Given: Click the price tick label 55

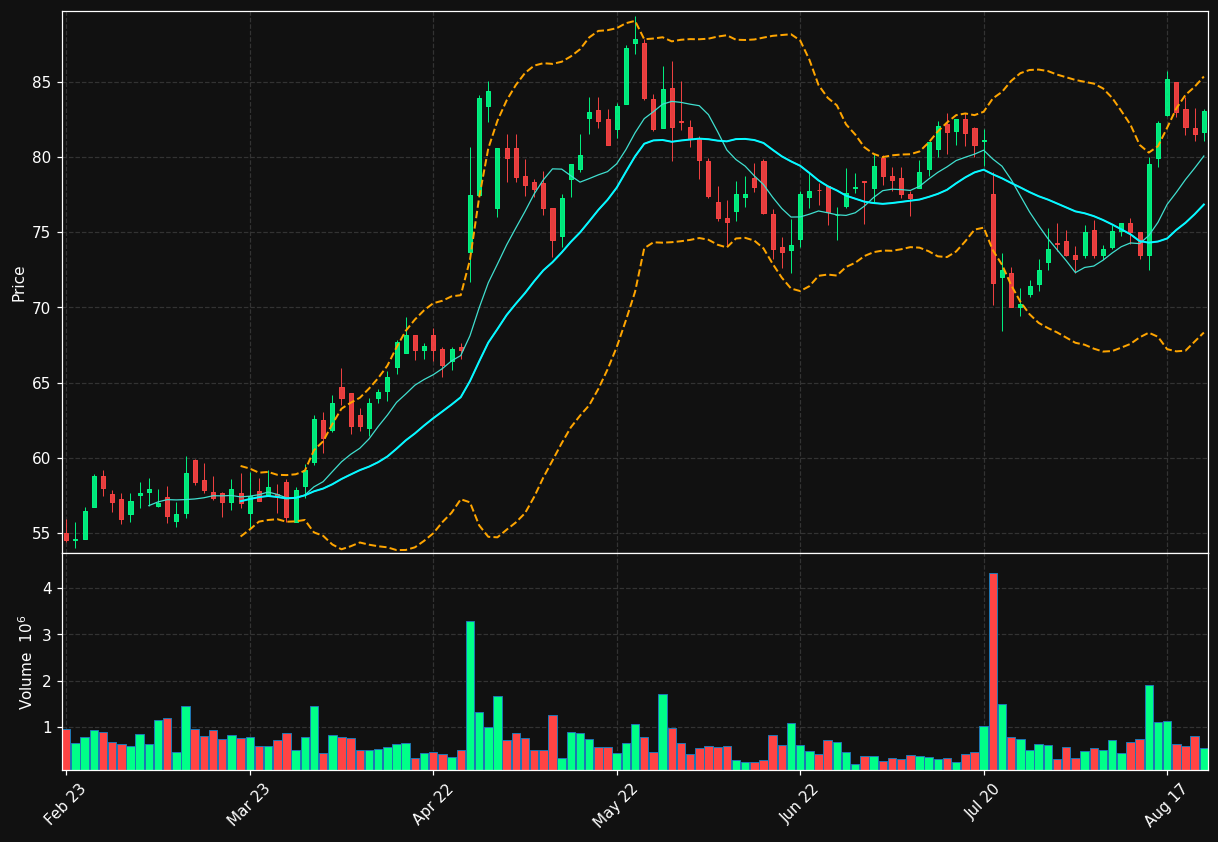Looking at the screenshot, I should [x=43, y=534].
